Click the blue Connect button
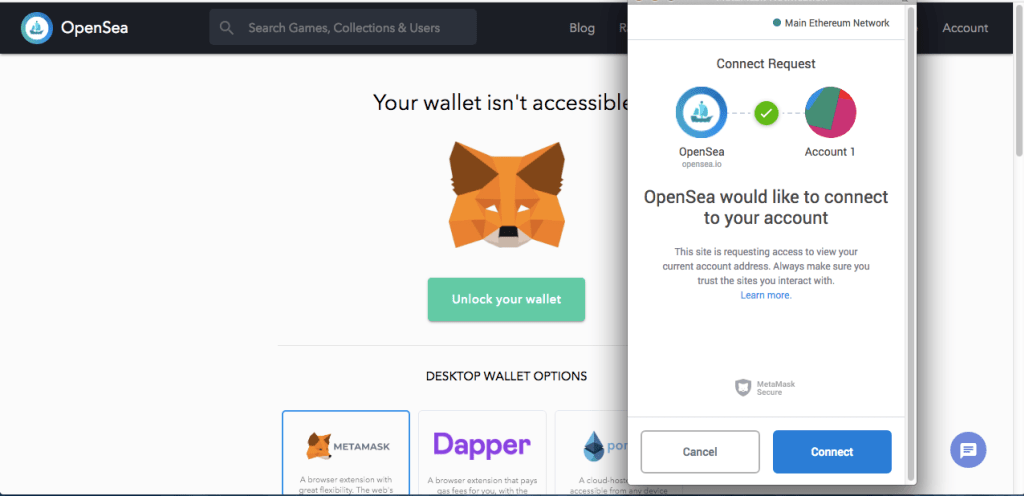1024x496 pixels. 832,452
